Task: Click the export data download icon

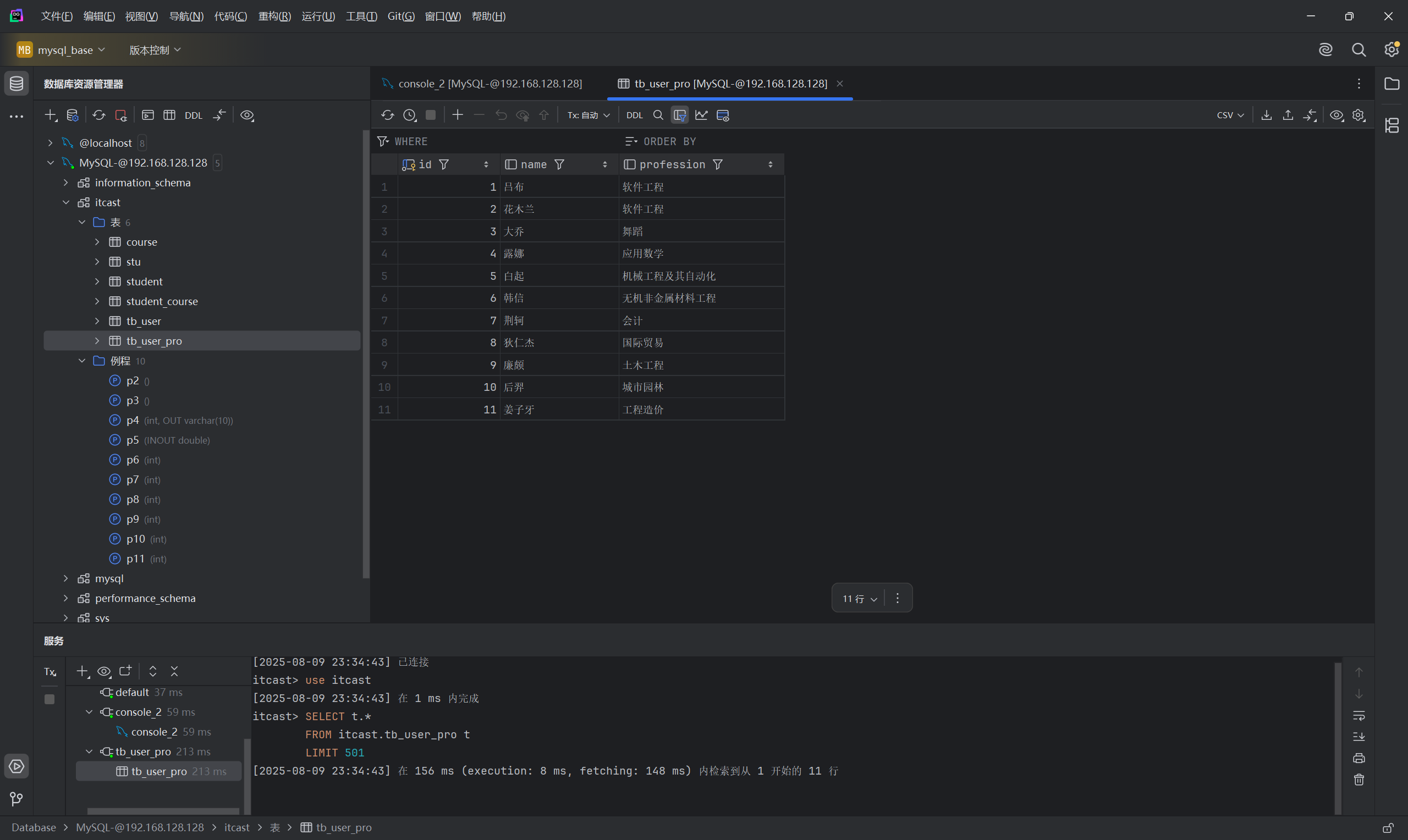Action: click(x=1267, y=115)
